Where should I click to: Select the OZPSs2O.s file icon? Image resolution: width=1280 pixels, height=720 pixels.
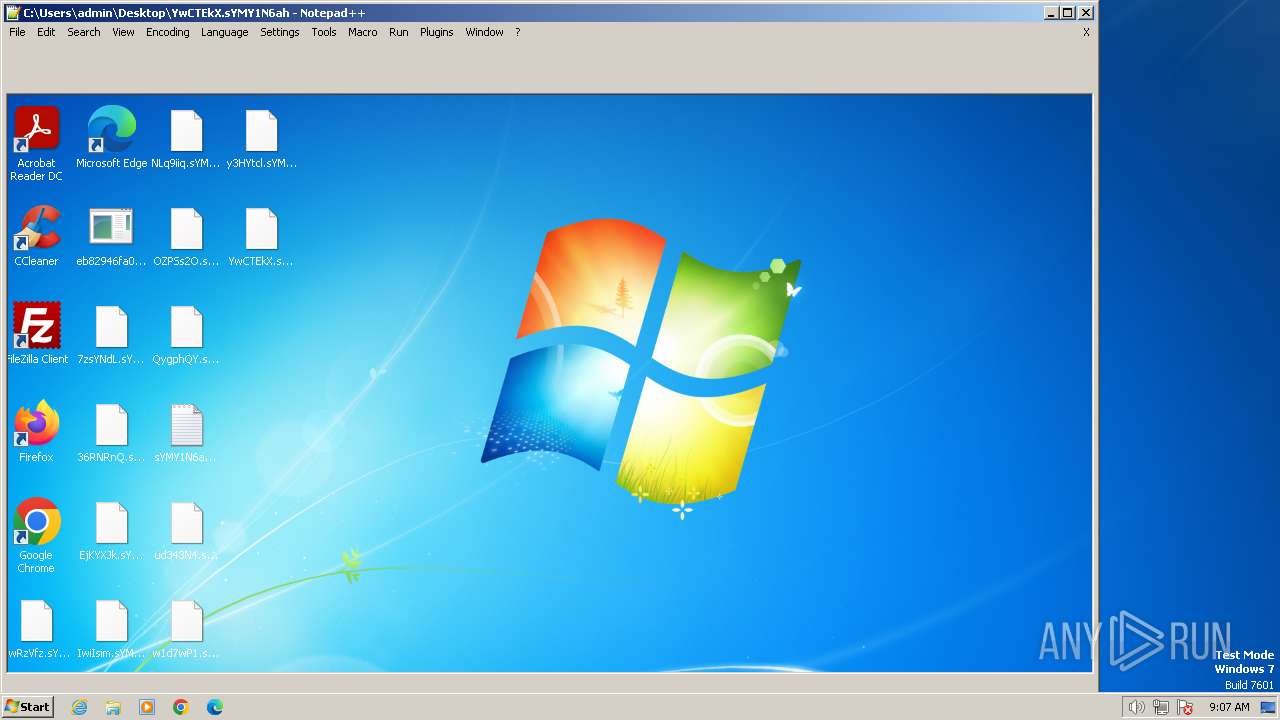[x=186, y=236]
